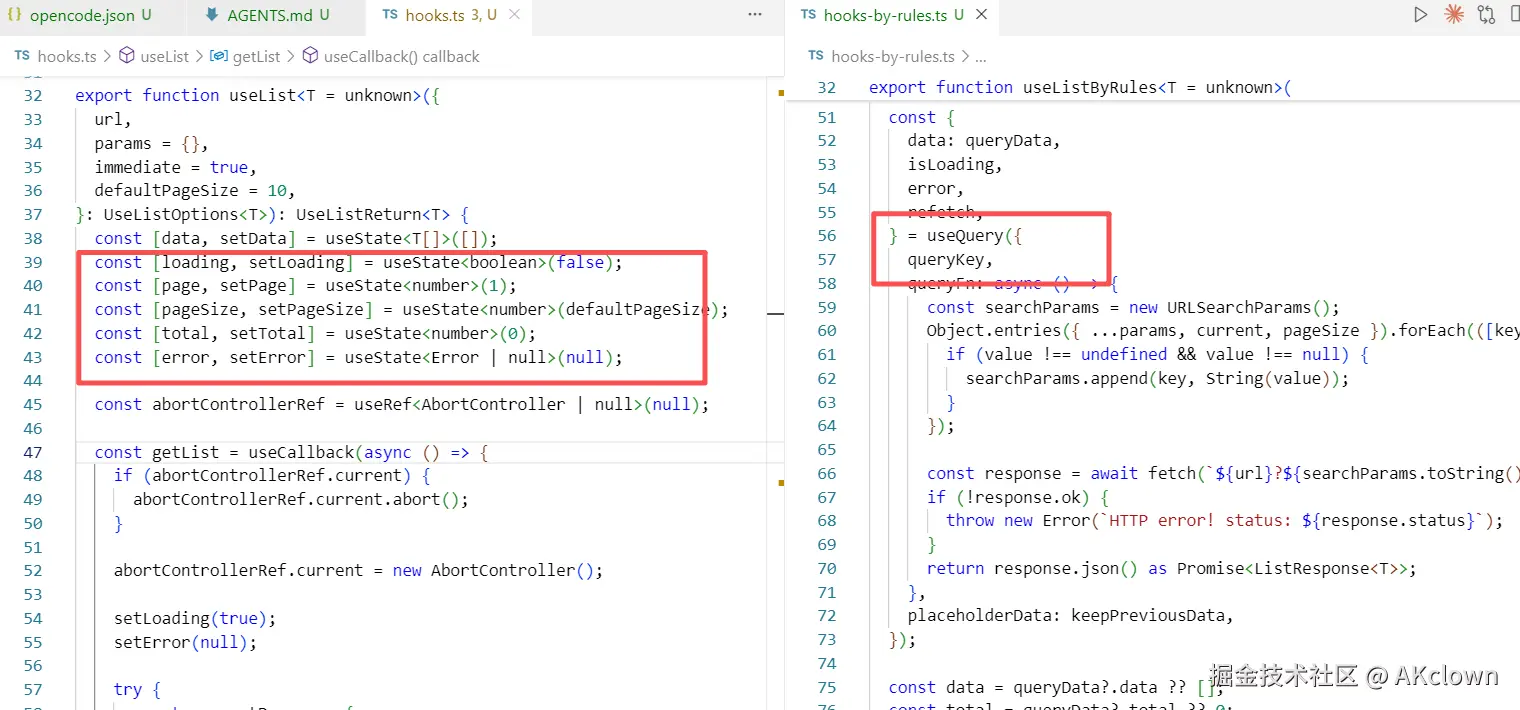This screenshot has height=710, width=1520.
Task: Click the cube icon before useCallback() callback breadcrumb
Action: point(310,57)
